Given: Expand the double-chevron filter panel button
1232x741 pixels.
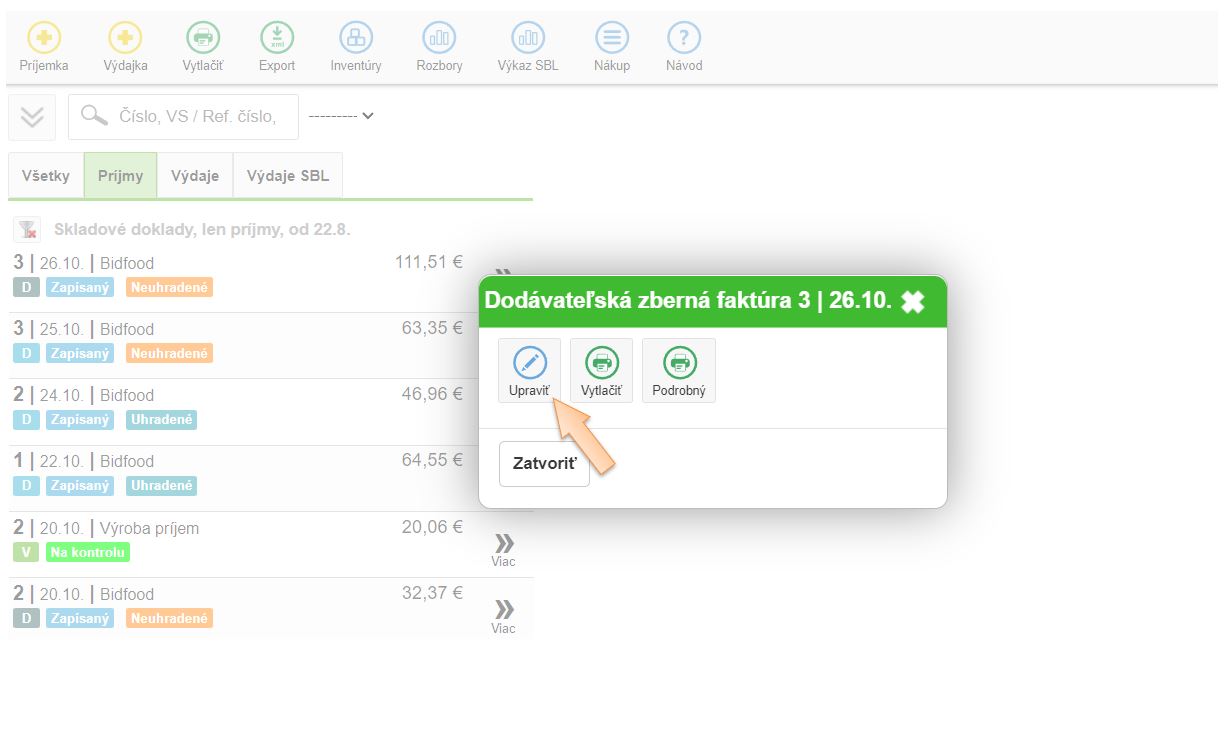Looking at the screenshot, I should click(32, 117).
